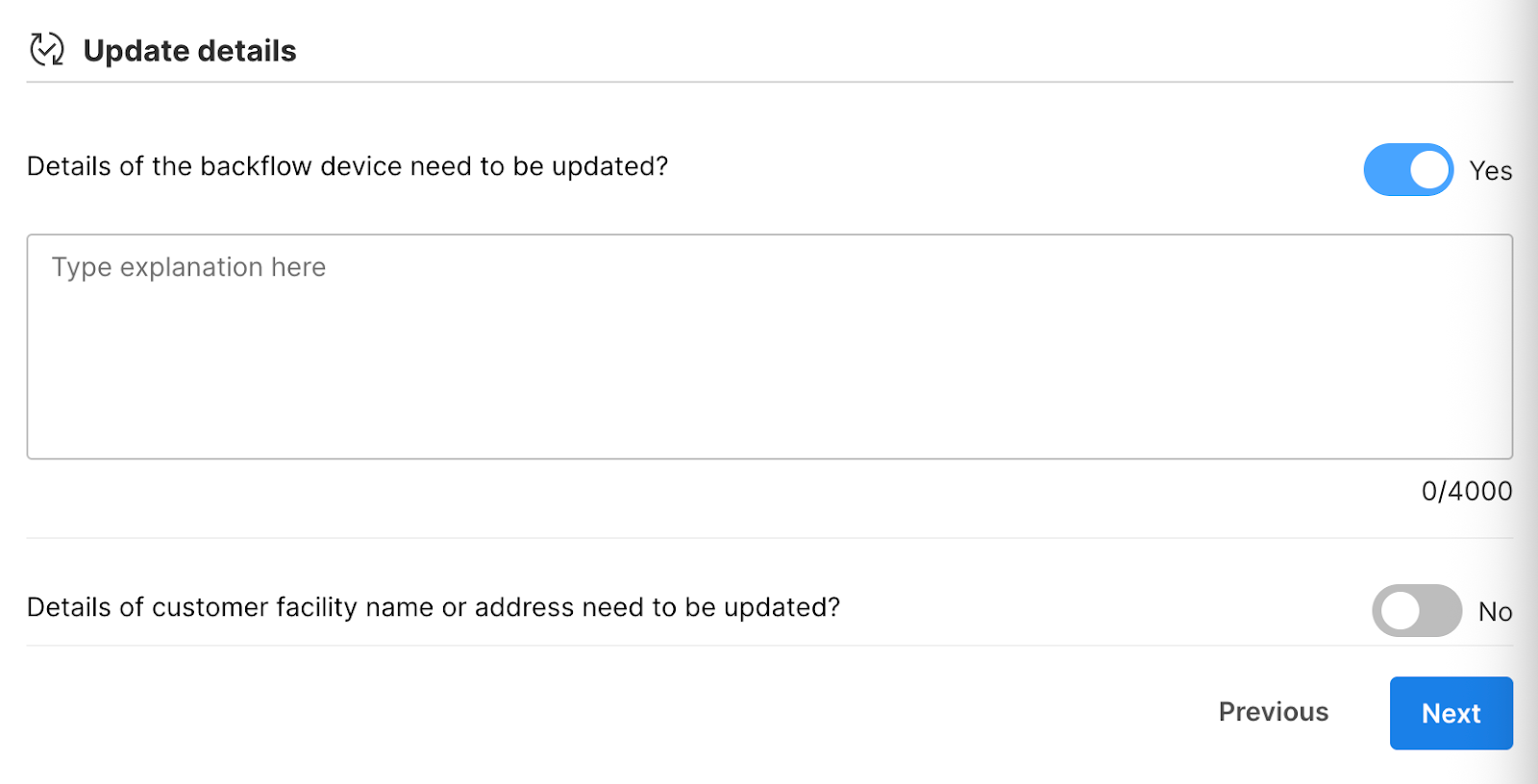This screenshot has width=1538, height=784.
Task: Disable the backflow device update toggle
Action: (x=1408, y=170)
